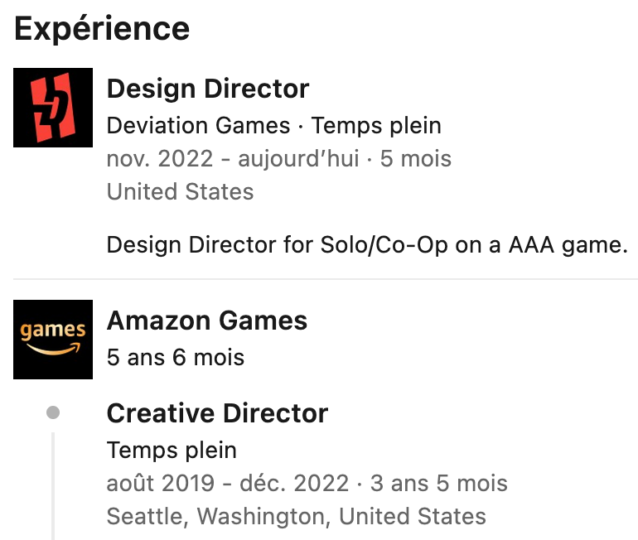Screen dimensions: 638x540
Task: Select the nov. 2022 - aujourd'hui date range
Action: pos(233,159)
